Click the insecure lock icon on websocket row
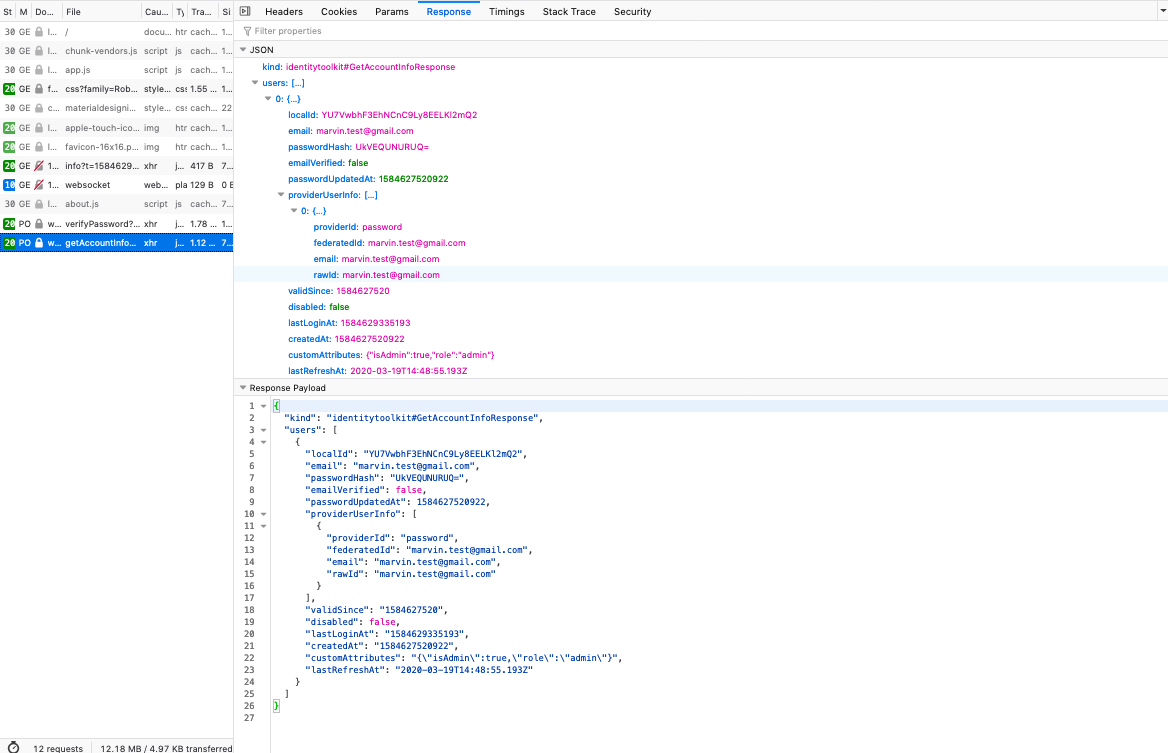Screen dimensions: 1168x753 (x=39, y=185)
